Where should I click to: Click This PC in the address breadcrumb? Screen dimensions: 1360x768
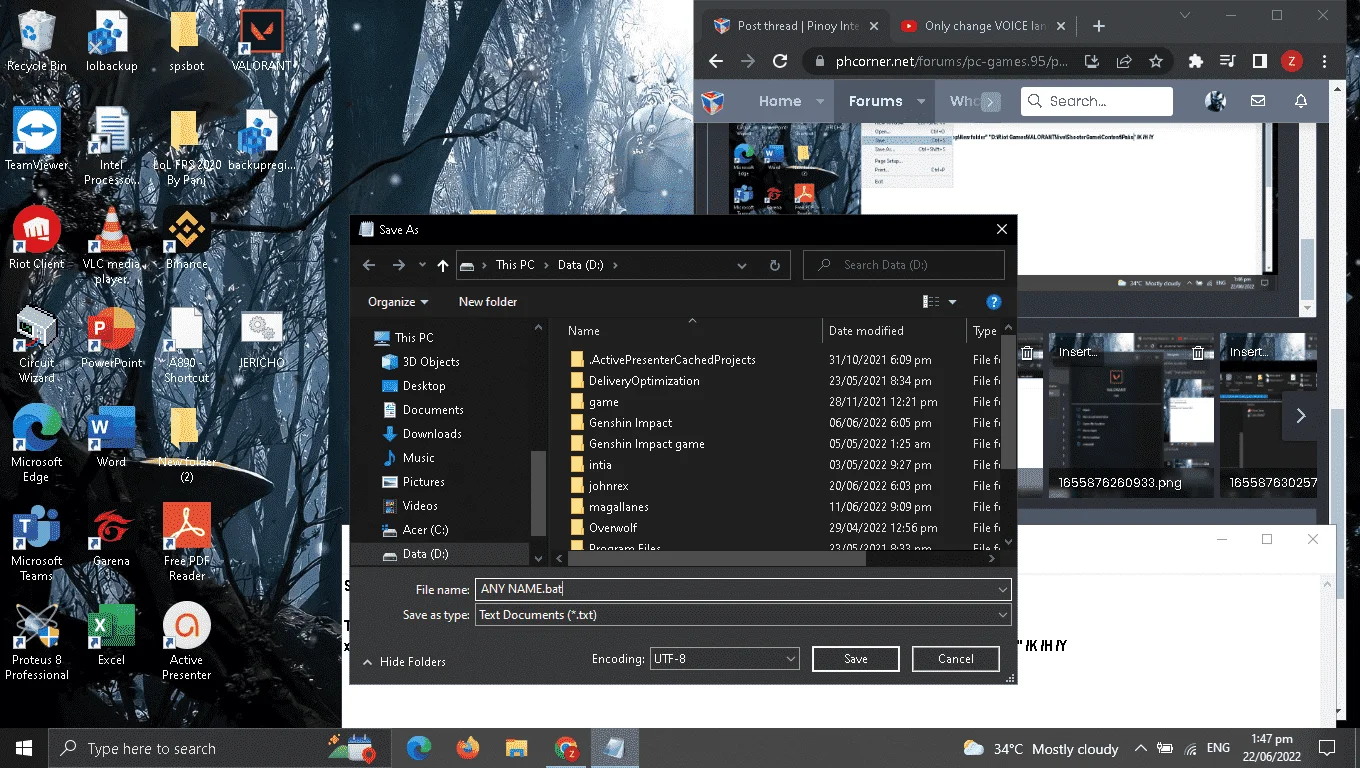pyautogui.click(x=515, y=265)
